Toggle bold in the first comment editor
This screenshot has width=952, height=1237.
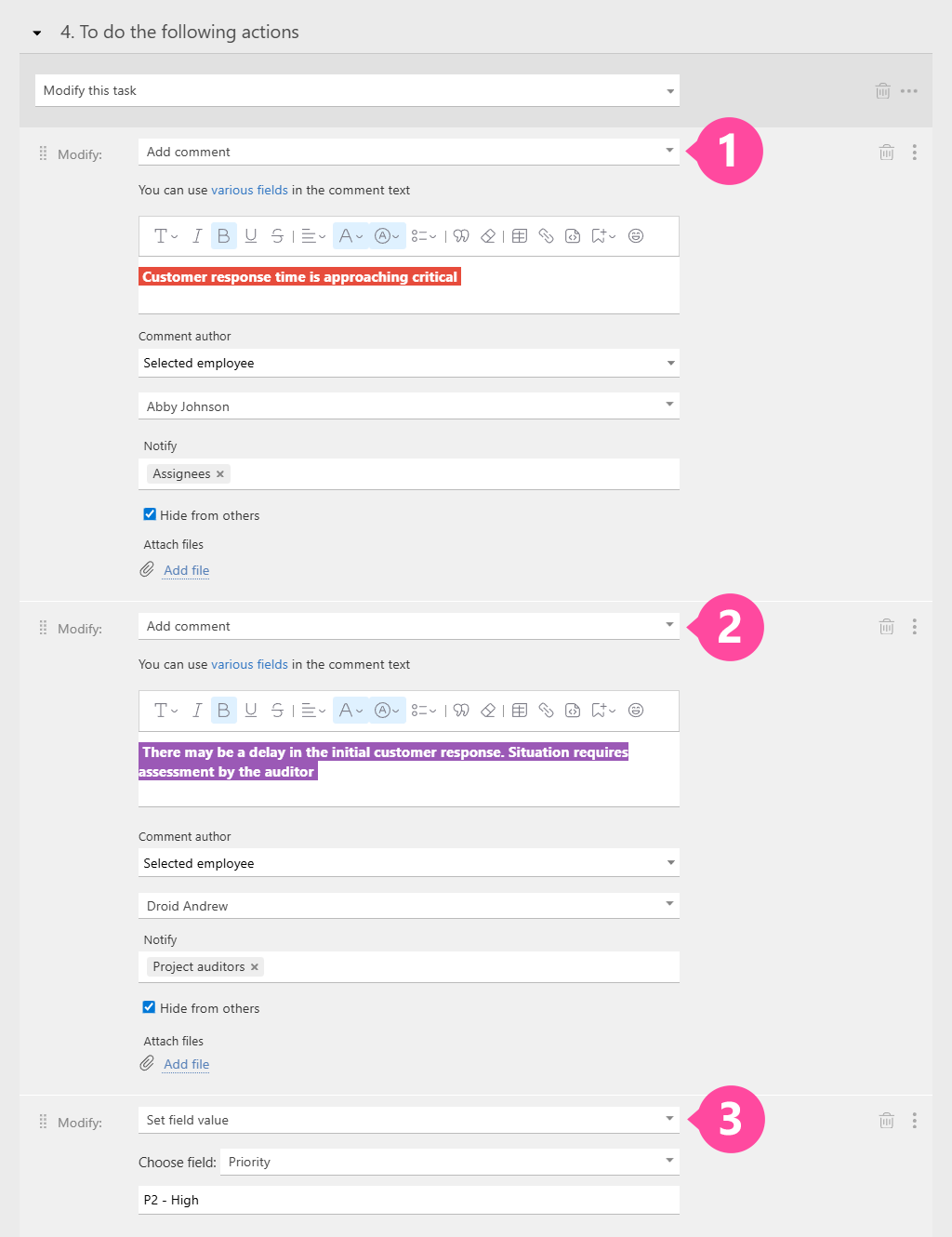[x=223, y=236]
